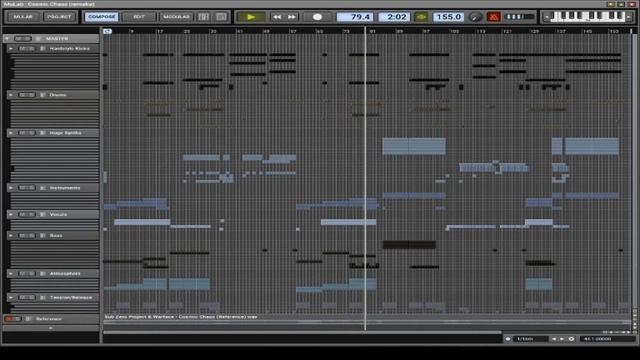Mute the Huge Synths track
This screenshot has width=640, height=360.
(x=23, y=133)
